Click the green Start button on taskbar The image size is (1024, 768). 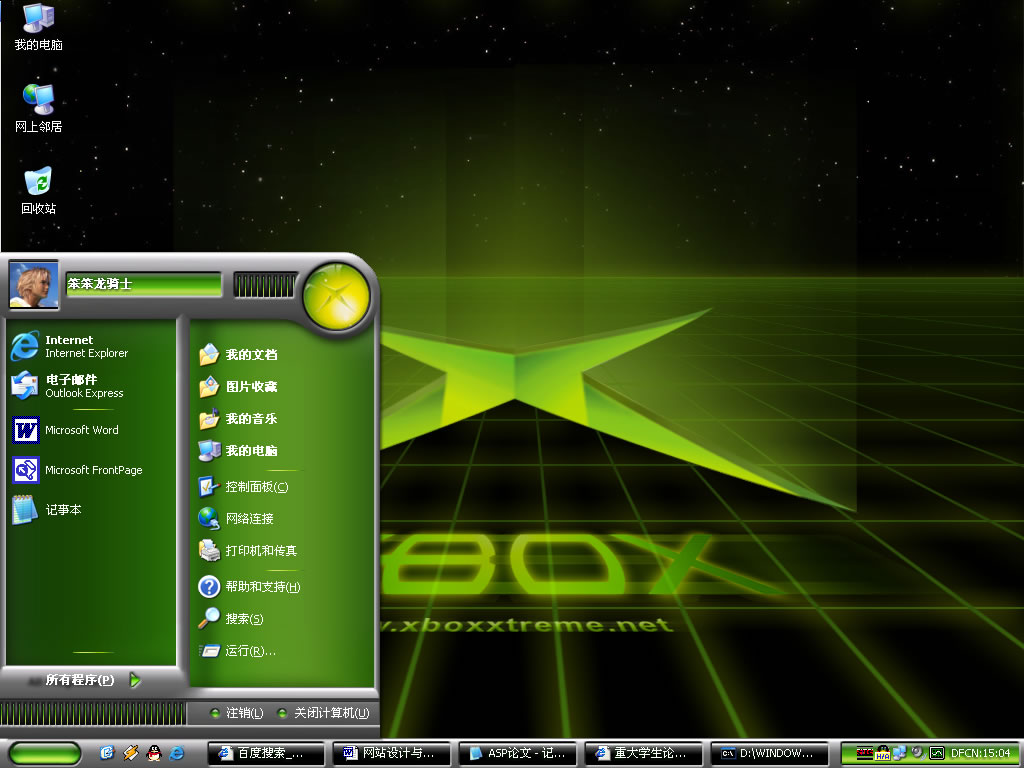click(44, 753)
